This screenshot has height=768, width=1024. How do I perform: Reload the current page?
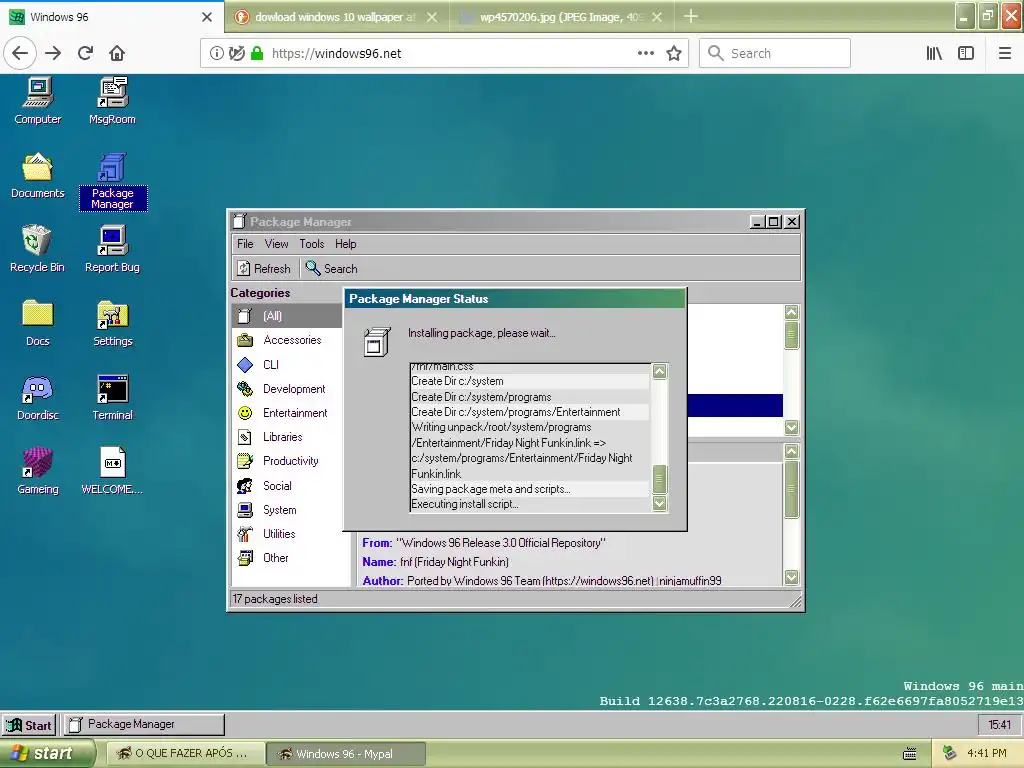click(x=86, y=53)
